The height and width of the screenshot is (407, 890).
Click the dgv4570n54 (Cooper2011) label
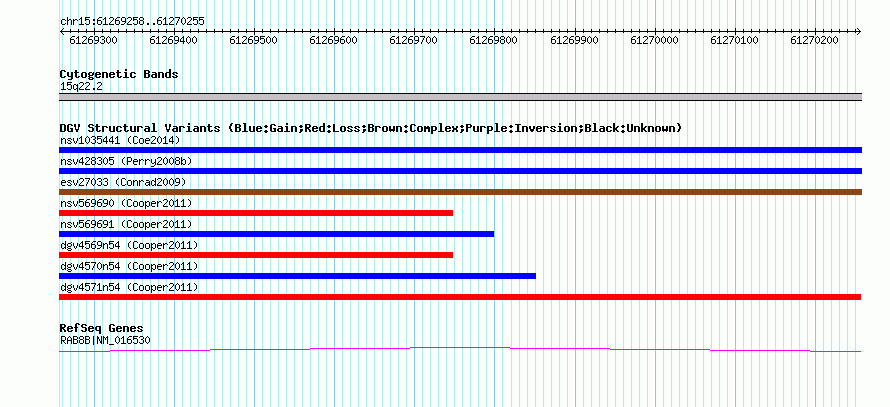point(129,266)
